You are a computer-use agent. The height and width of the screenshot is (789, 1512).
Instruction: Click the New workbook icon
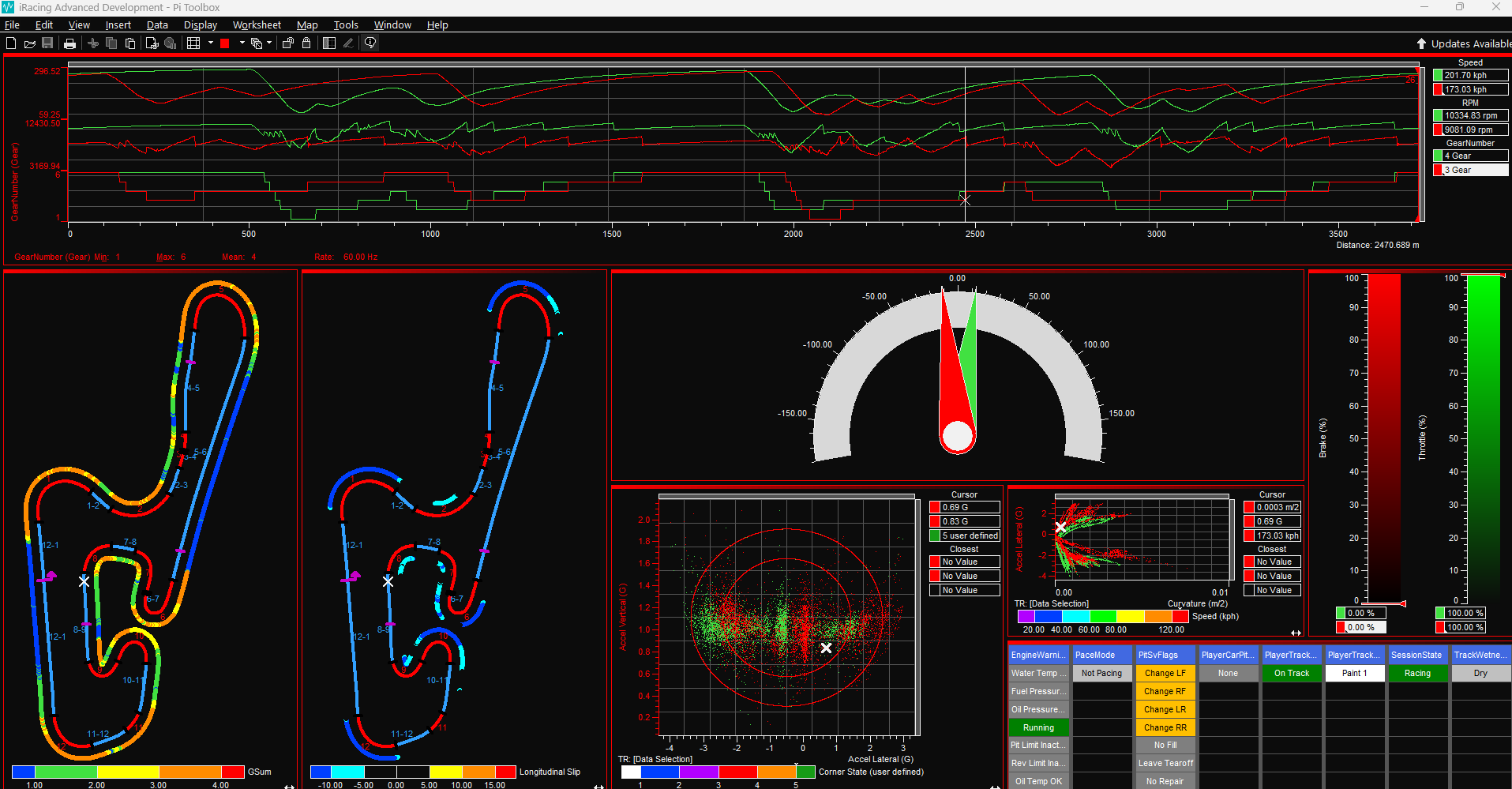[11, 43]
